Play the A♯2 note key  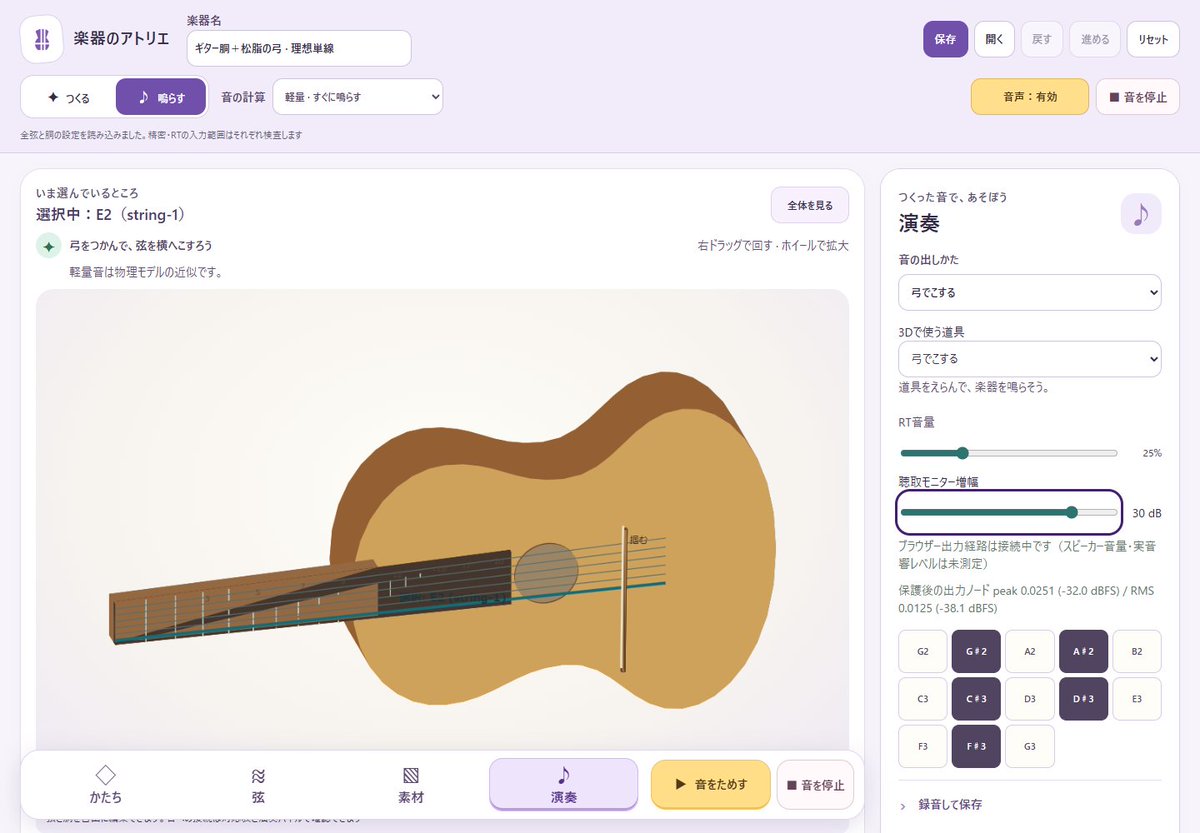click(1083, 651)
